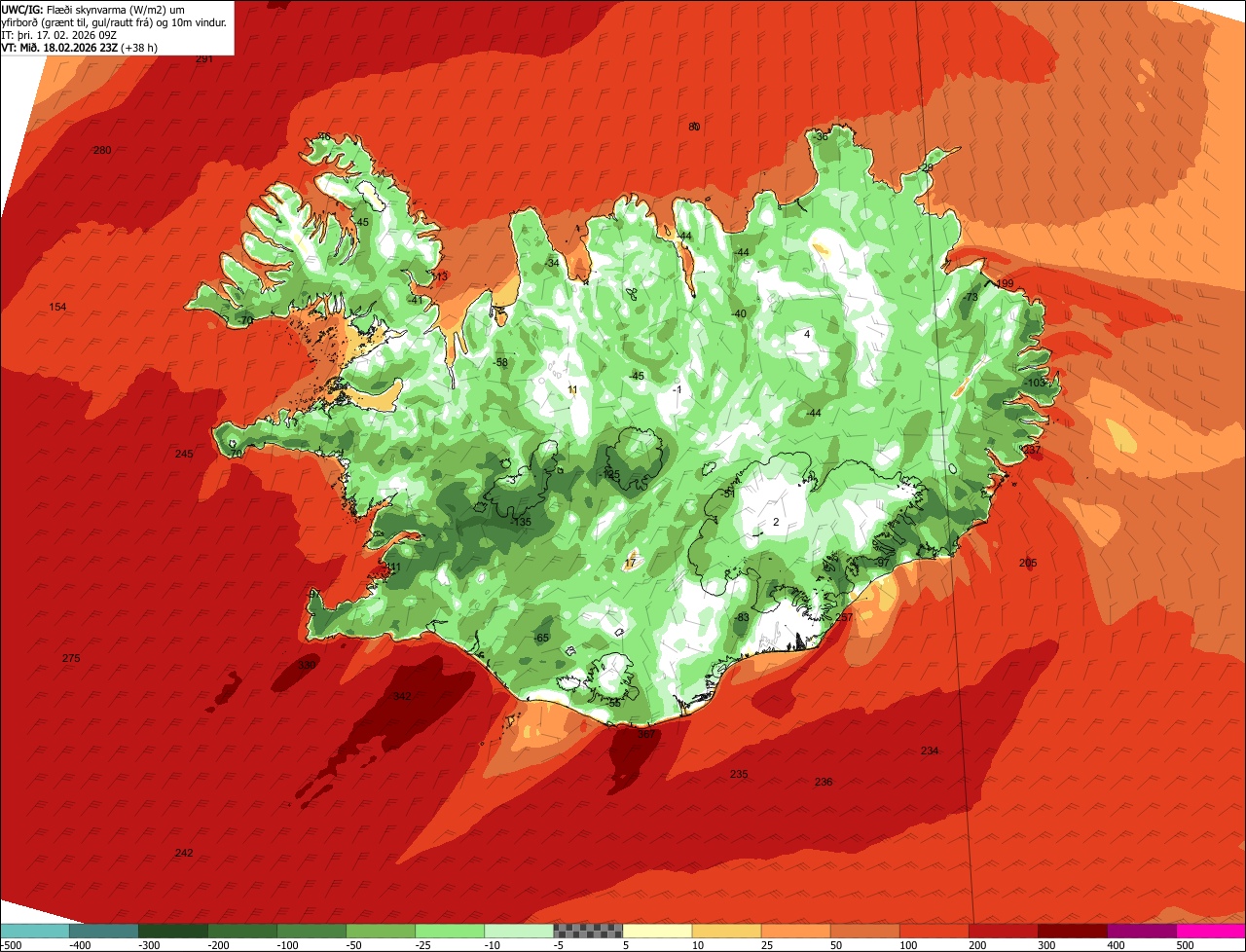Click the land flux value '-65'
The height and width of the screenshot is (952, 1246).
(542, 639)
